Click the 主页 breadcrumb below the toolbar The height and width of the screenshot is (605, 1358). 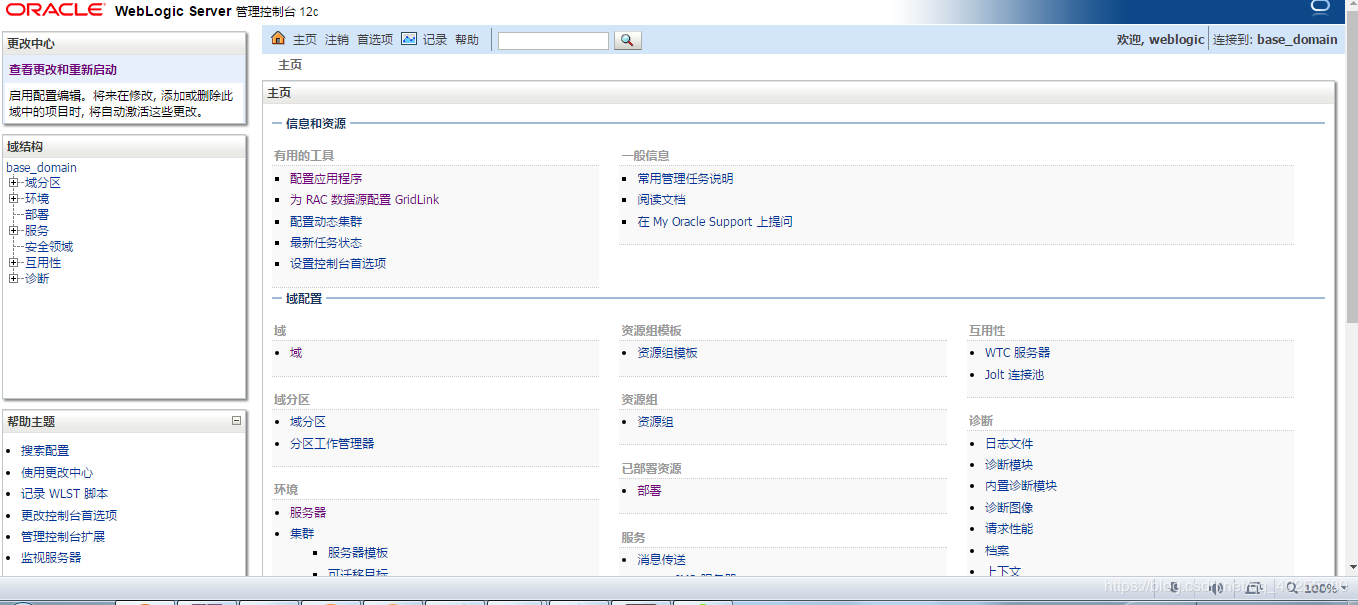click(x=290, y=65)
